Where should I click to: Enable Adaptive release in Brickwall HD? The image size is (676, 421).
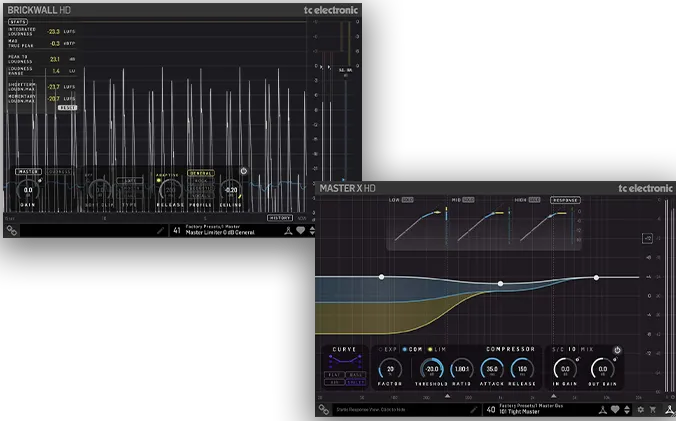point(159,180)
